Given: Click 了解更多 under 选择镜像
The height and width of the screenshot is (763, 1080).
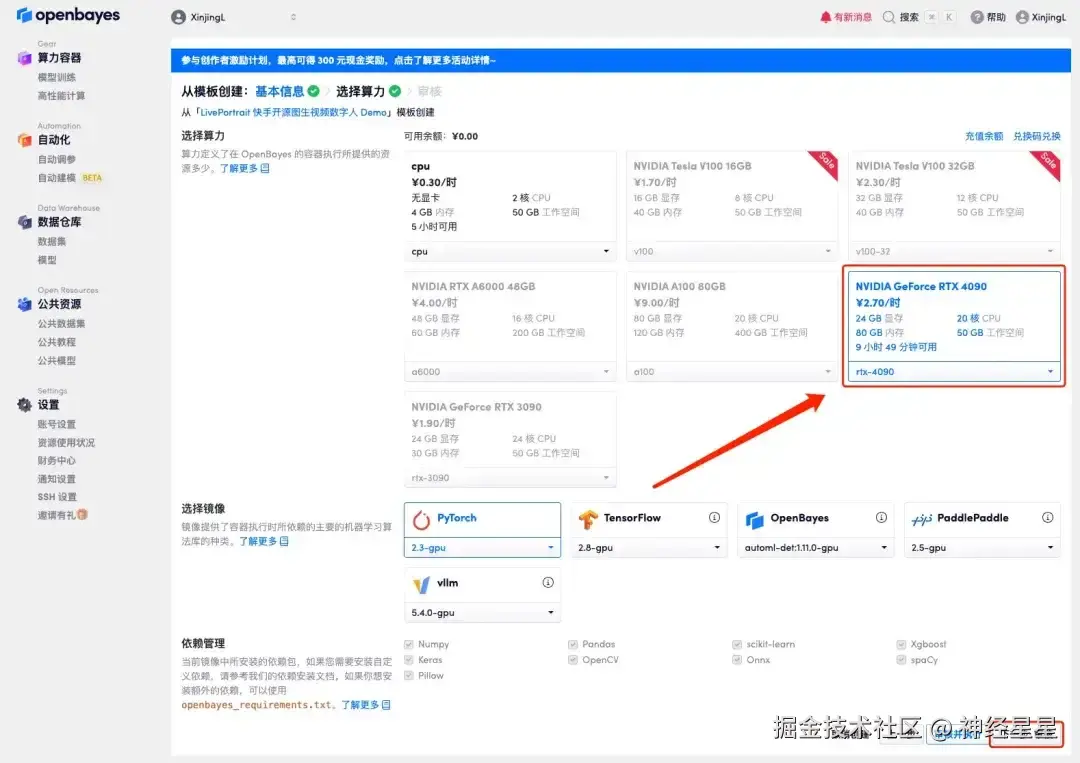Looking at the screenshot, I should pos(264,541).
